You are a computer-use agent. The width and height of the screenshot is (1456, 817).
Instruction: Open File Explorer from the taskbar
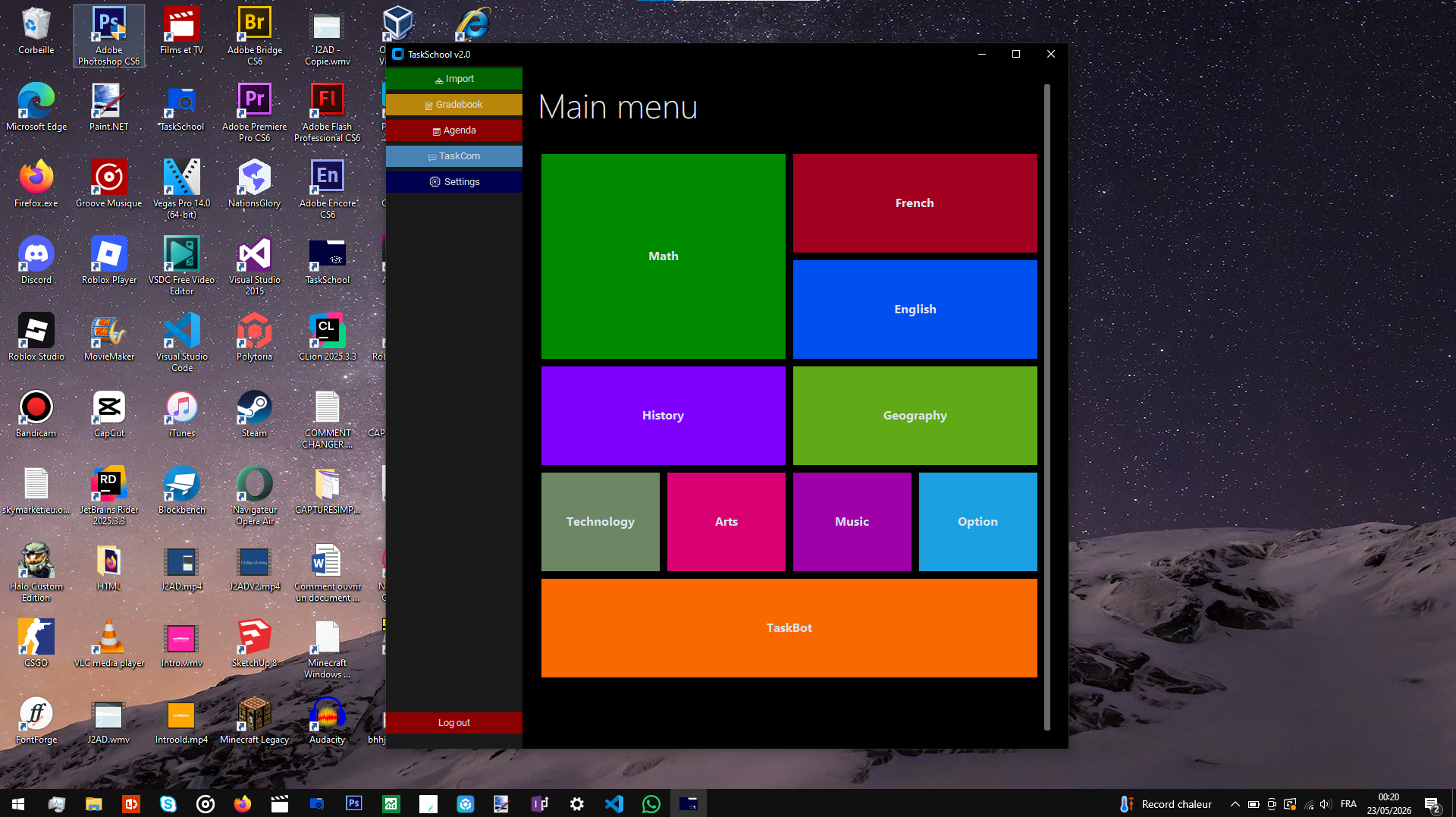[x=93, y=804]
